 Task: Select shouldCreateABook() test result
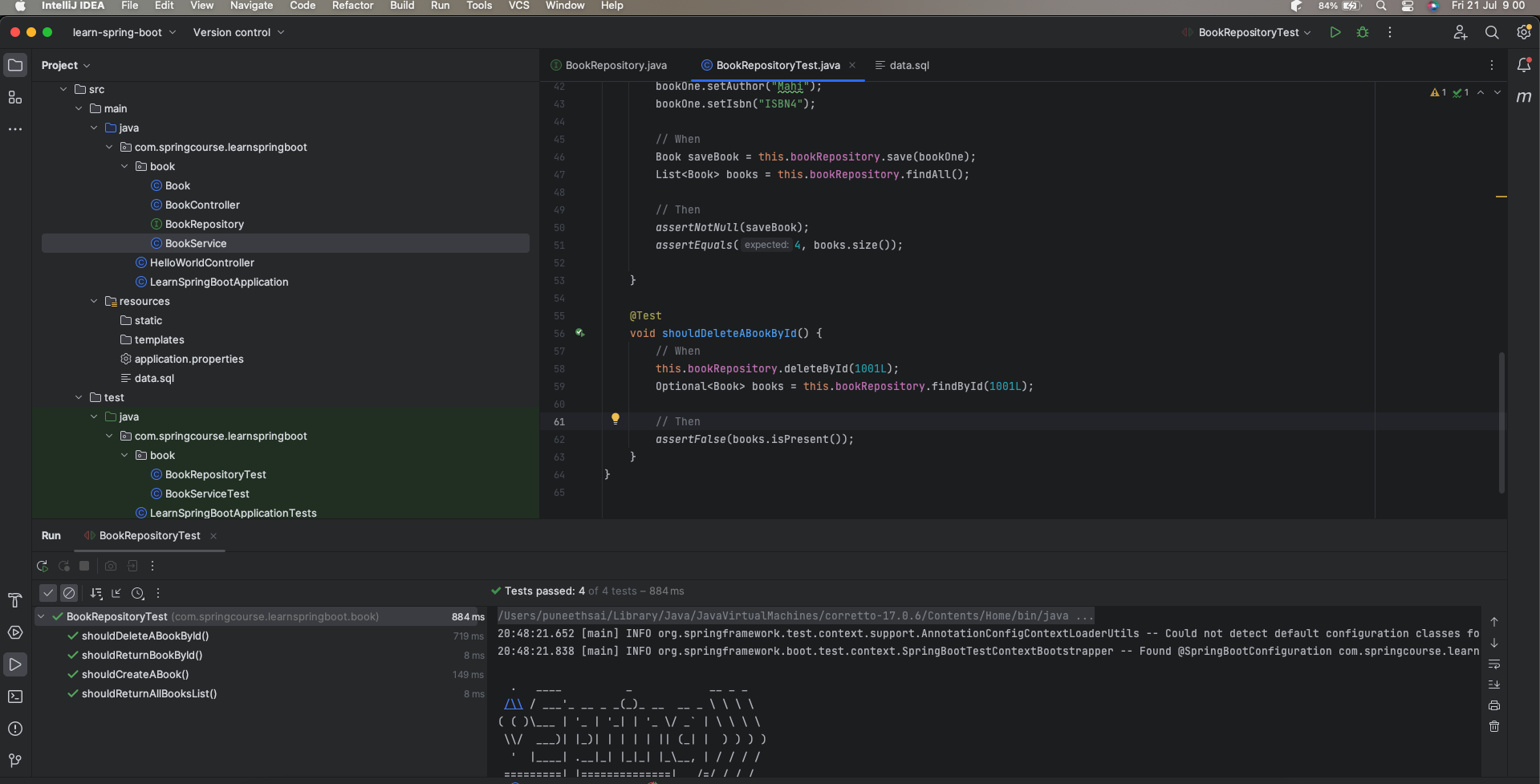click(x=135, y=674)
